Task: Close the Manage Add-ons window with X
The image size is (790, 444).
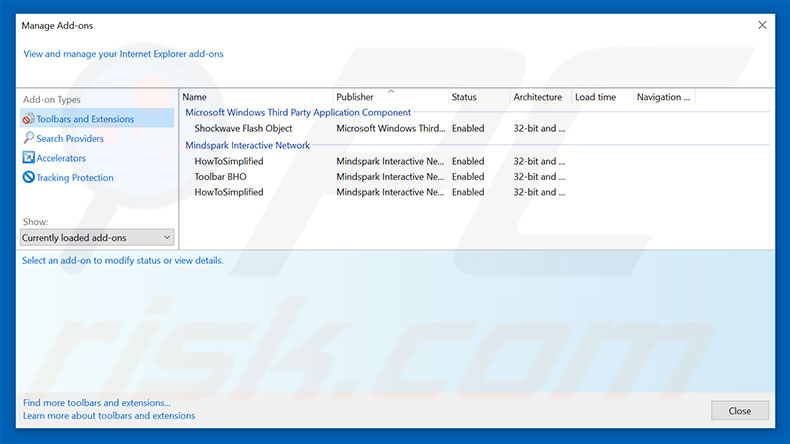Action: (x=763, y=24)
